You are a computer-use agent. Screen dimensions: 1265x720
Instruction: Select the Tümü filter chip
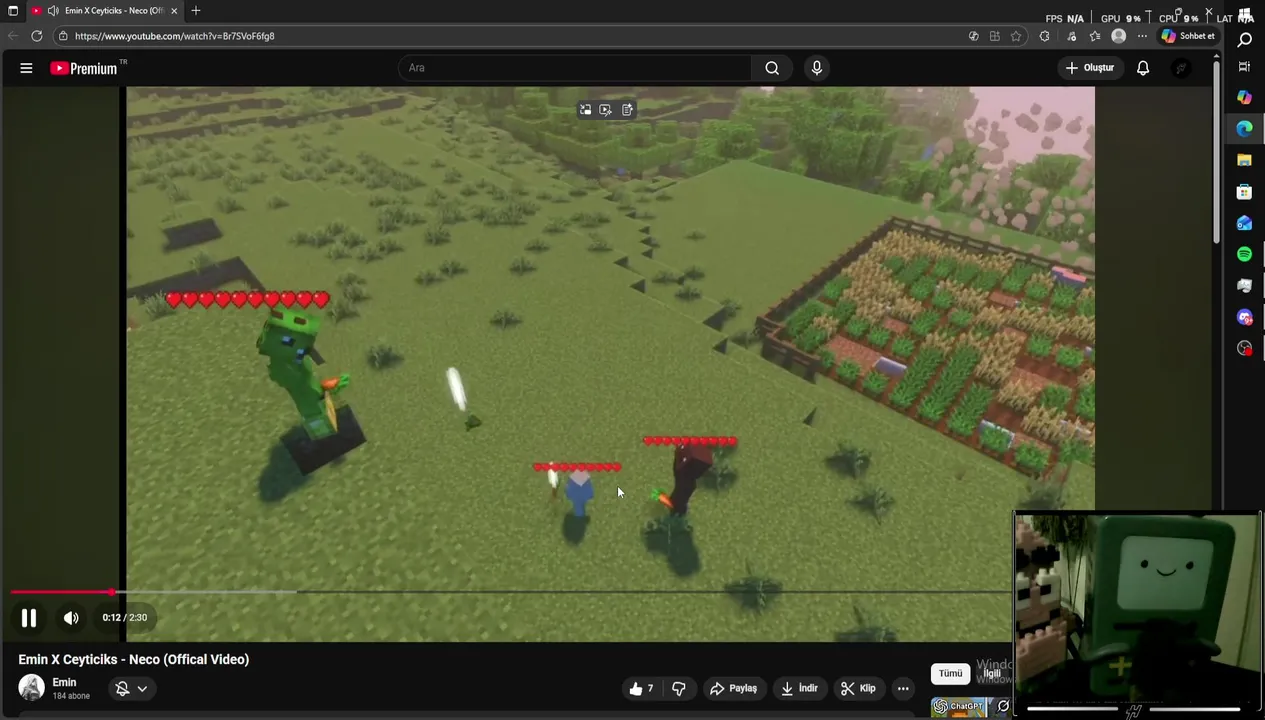[950, 673]
